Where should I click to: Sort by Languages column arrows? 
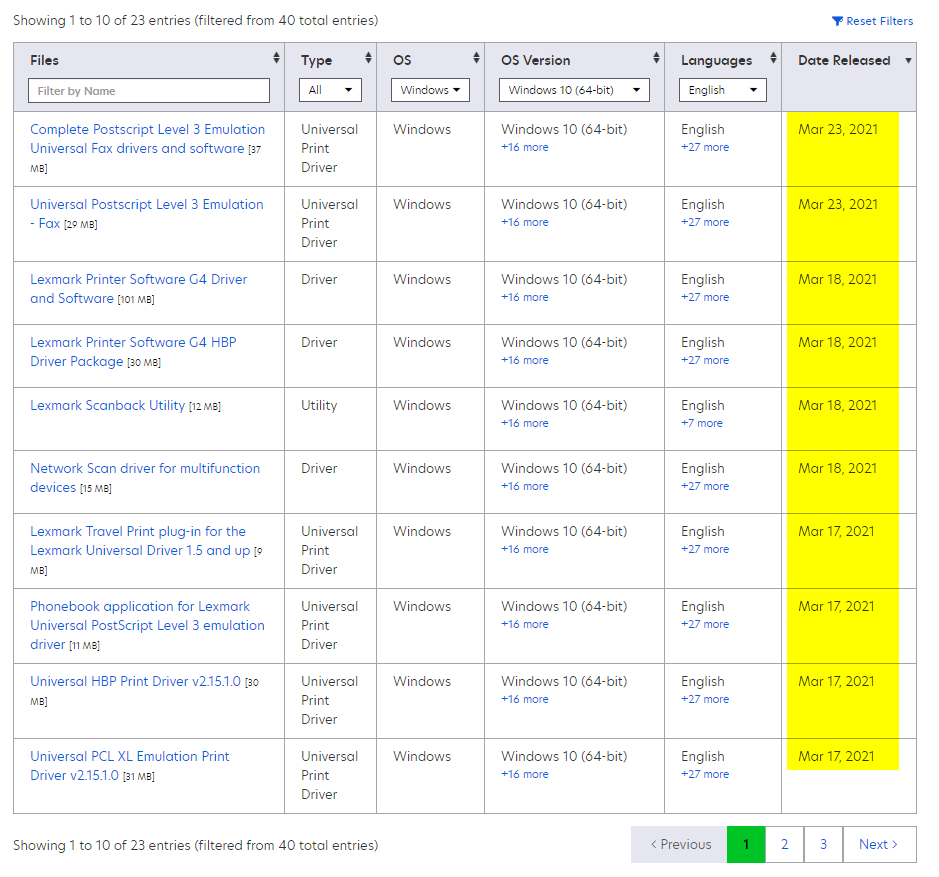[773, 59]
